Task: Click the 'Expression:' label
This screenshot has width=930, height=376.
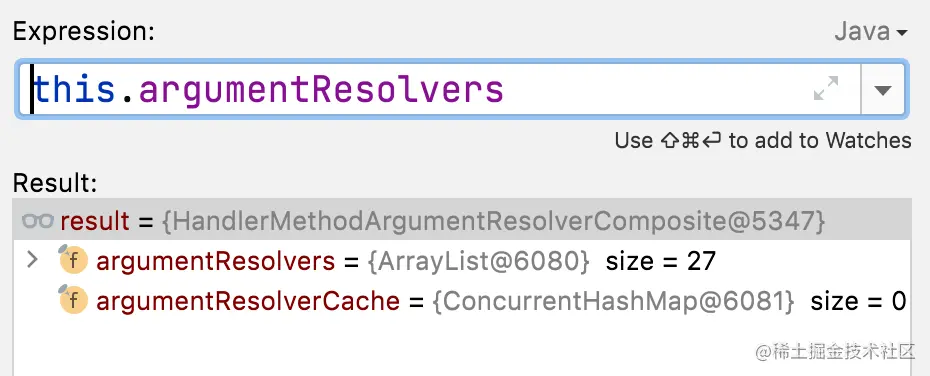Action: tap(84, 31)
